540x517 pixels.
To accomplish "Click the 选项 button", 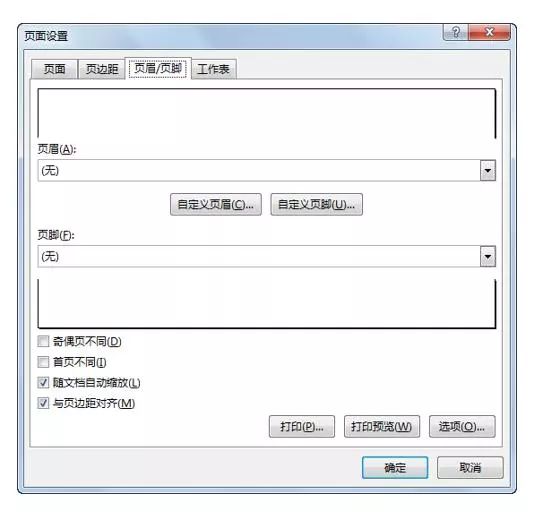I will click(x=462, y=427).
